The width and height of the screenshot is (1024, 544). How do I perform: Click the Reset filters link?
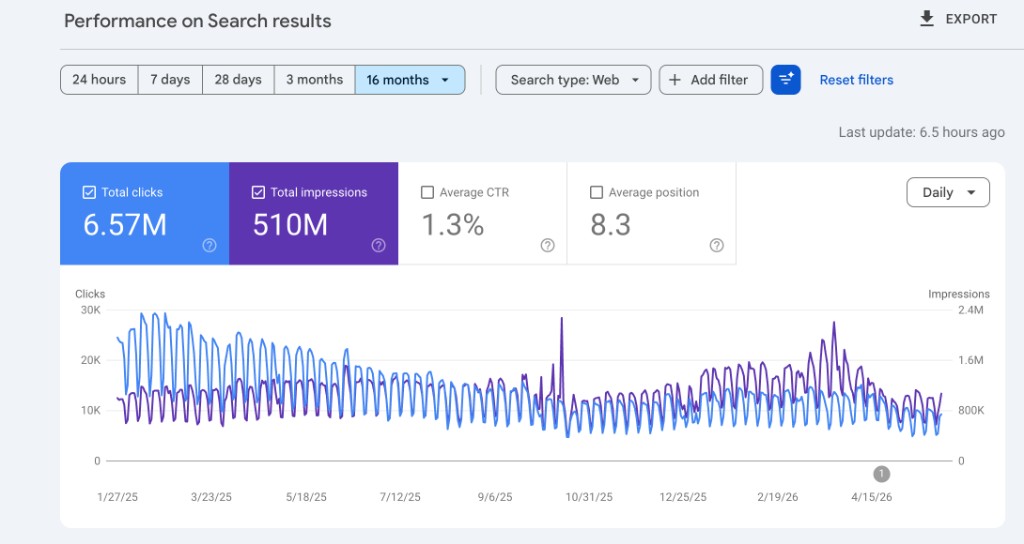pos(856,80)
